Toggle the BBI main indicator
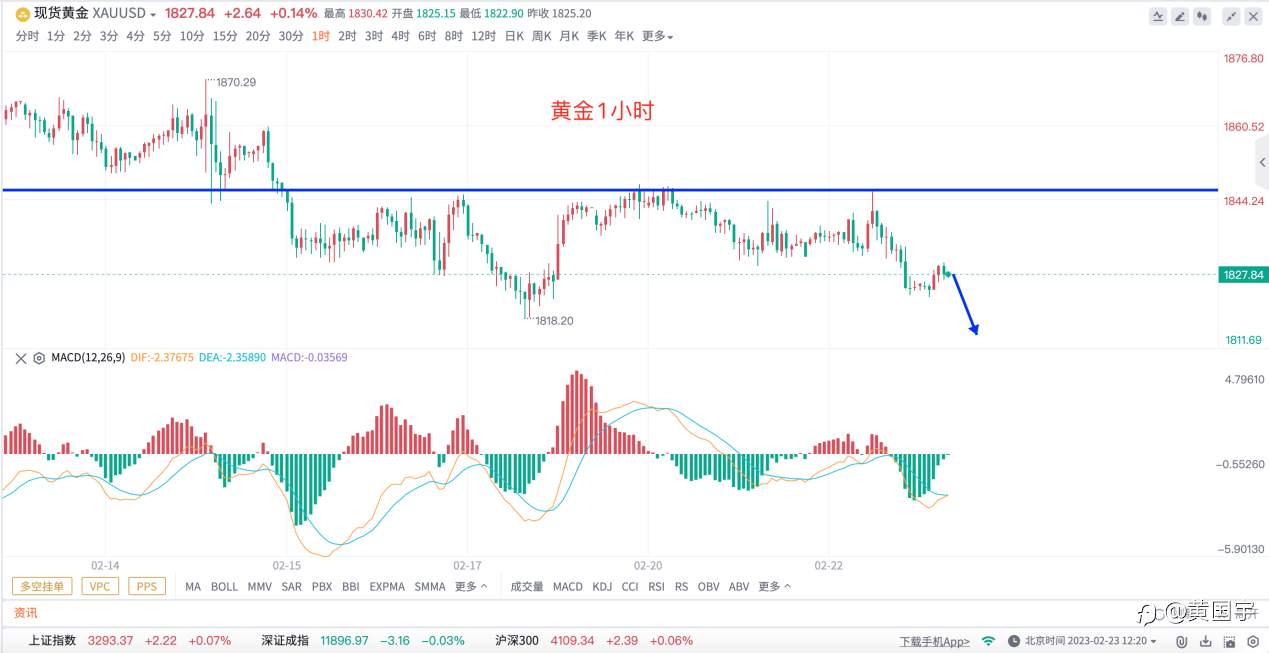This screenshot has height=653, width=1269. tap(350, 587)
